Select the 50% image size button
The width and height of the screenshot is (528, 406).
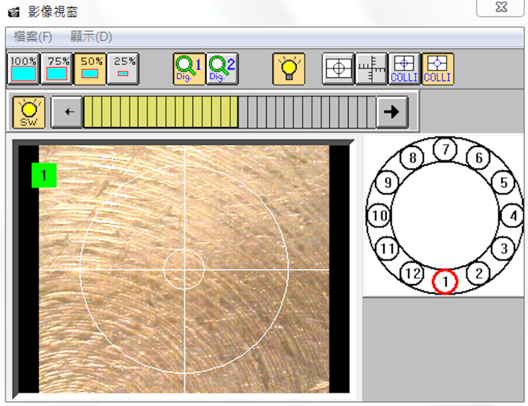(x=90, y=69)
